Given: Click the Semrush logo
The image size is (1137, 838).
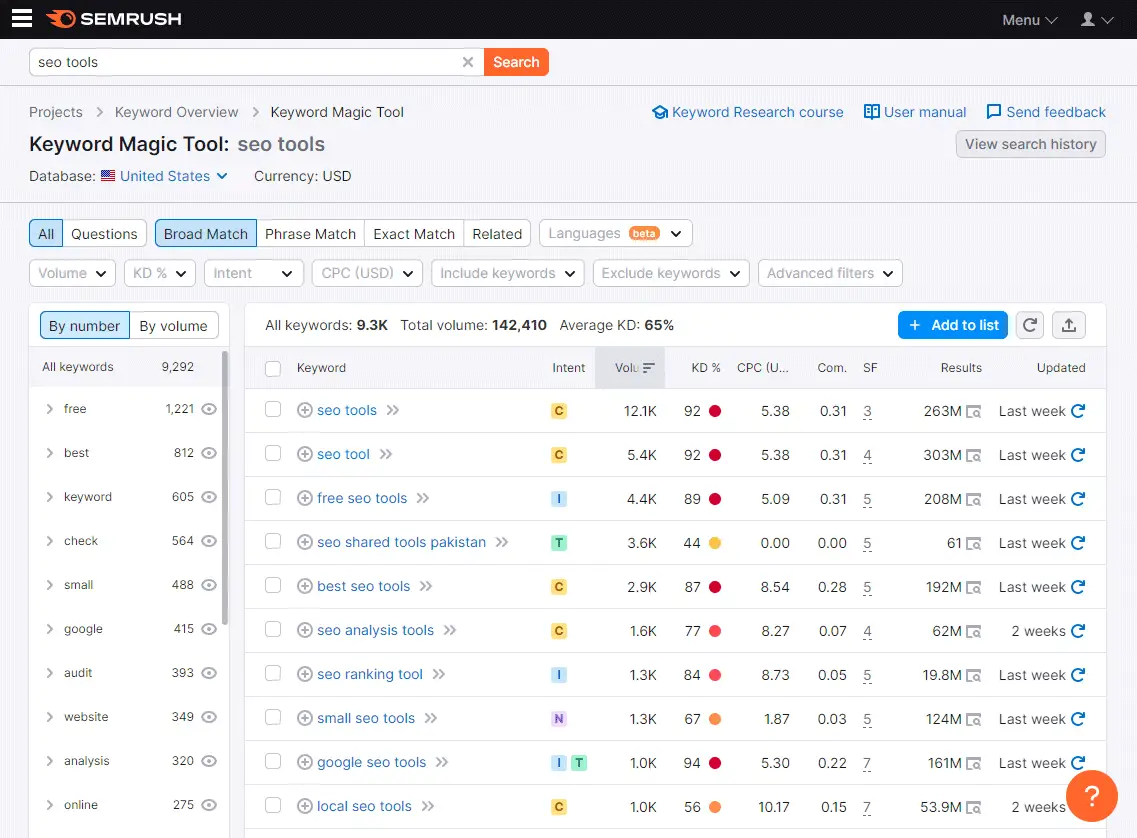Looking at the screenshot, I should 114,19.
